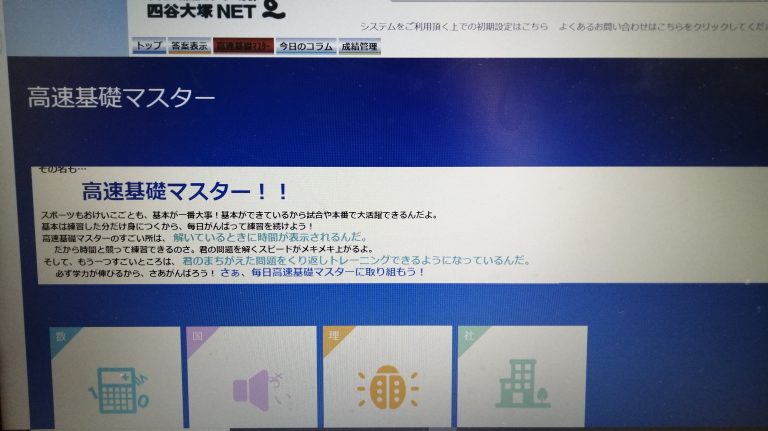Open the 社 social studies building tile

tap(523, 377)
